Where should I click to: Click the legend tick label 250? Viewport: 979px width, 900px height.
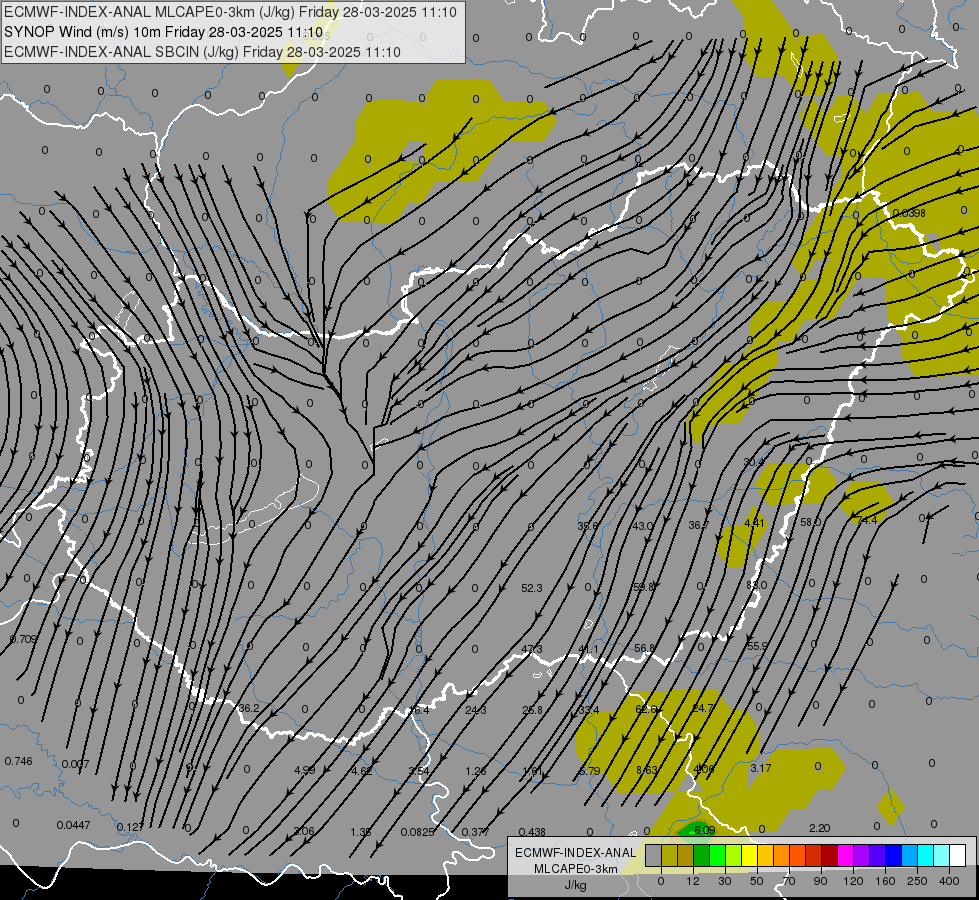tap(917, 881)
